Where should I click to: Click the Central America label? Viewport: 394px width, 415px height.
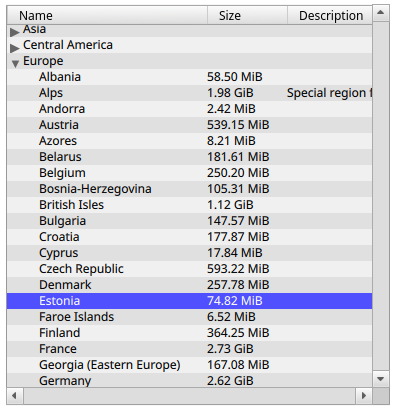[68, 45]
